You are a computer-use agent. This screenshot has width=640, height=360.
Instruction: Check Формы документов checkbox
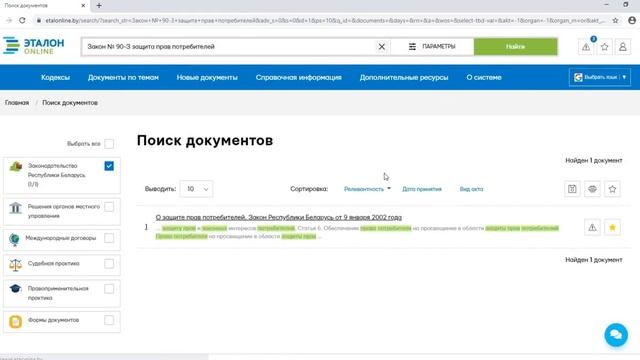109,320
